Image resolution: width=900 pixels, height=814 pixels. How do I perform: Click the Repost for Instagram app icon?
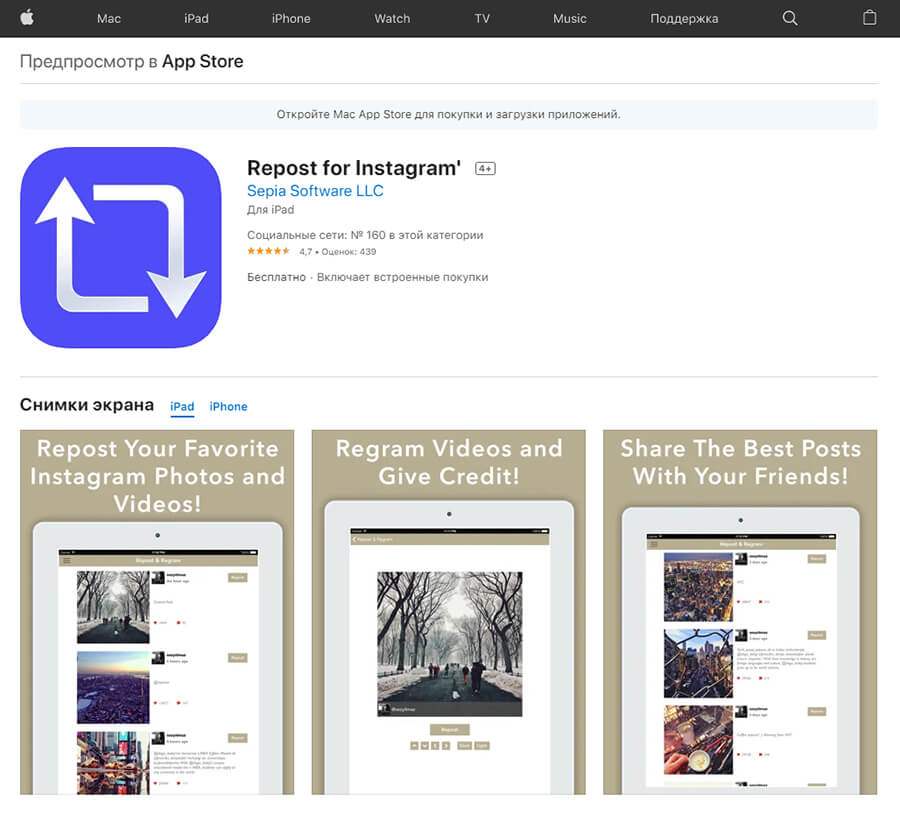[121, 247]
